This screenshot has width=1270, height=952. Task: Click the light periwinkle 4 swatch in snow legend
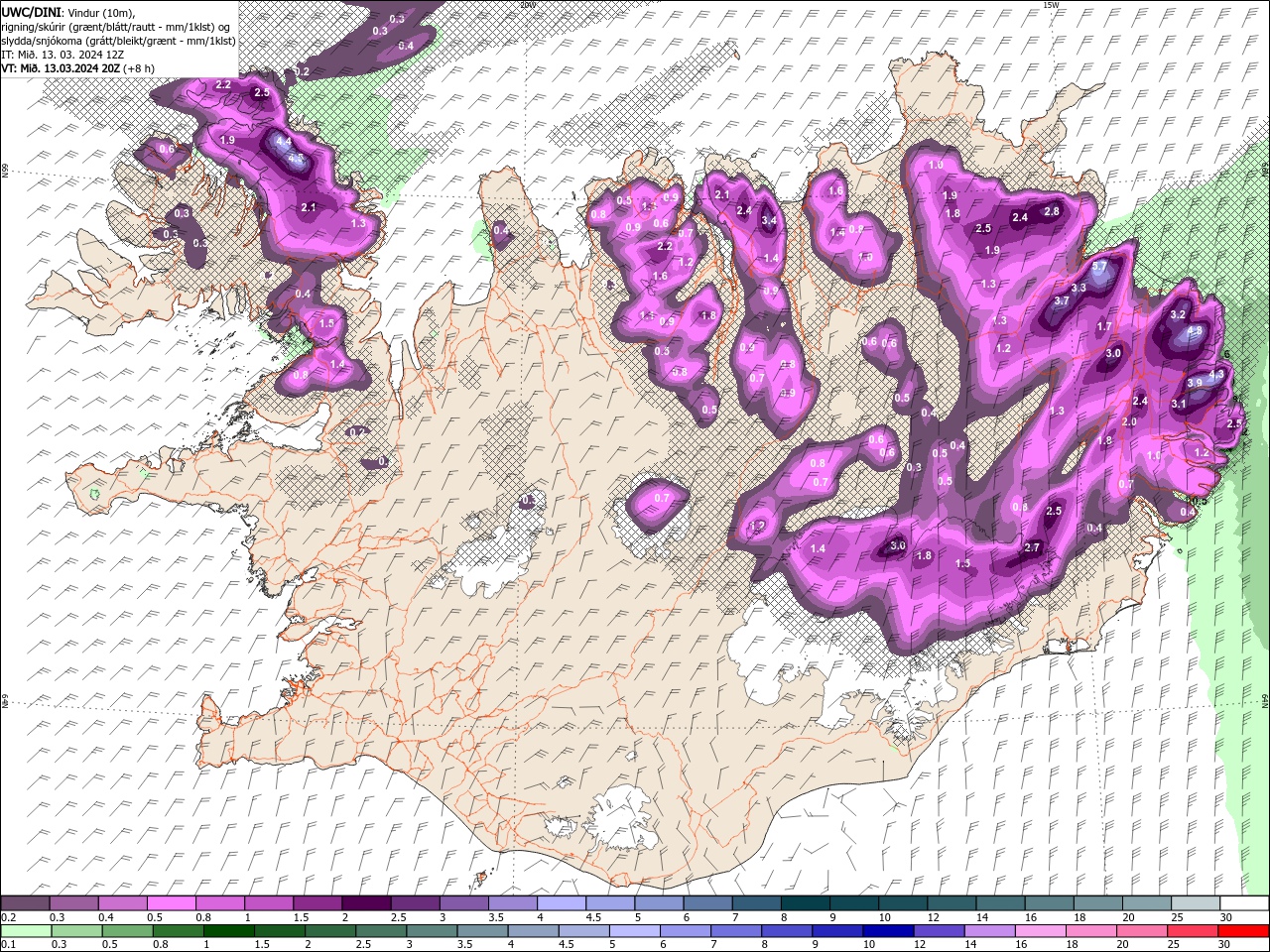click(561, 902)
